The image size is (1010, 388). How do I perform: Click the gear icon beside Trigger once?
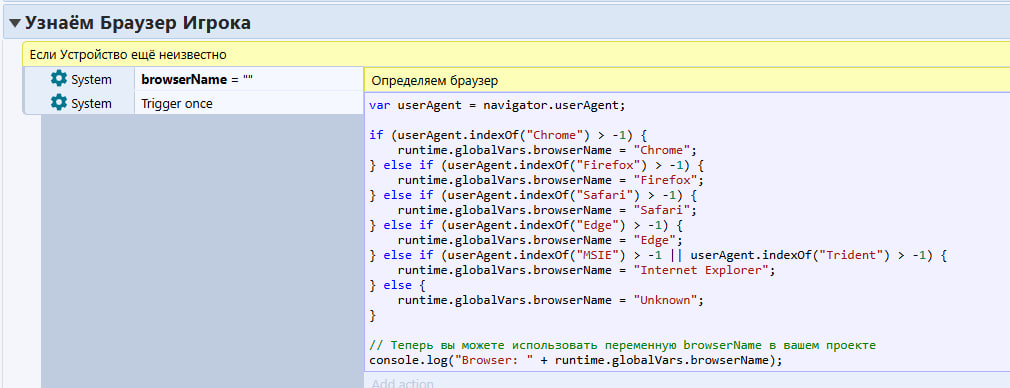coord(59,102)
